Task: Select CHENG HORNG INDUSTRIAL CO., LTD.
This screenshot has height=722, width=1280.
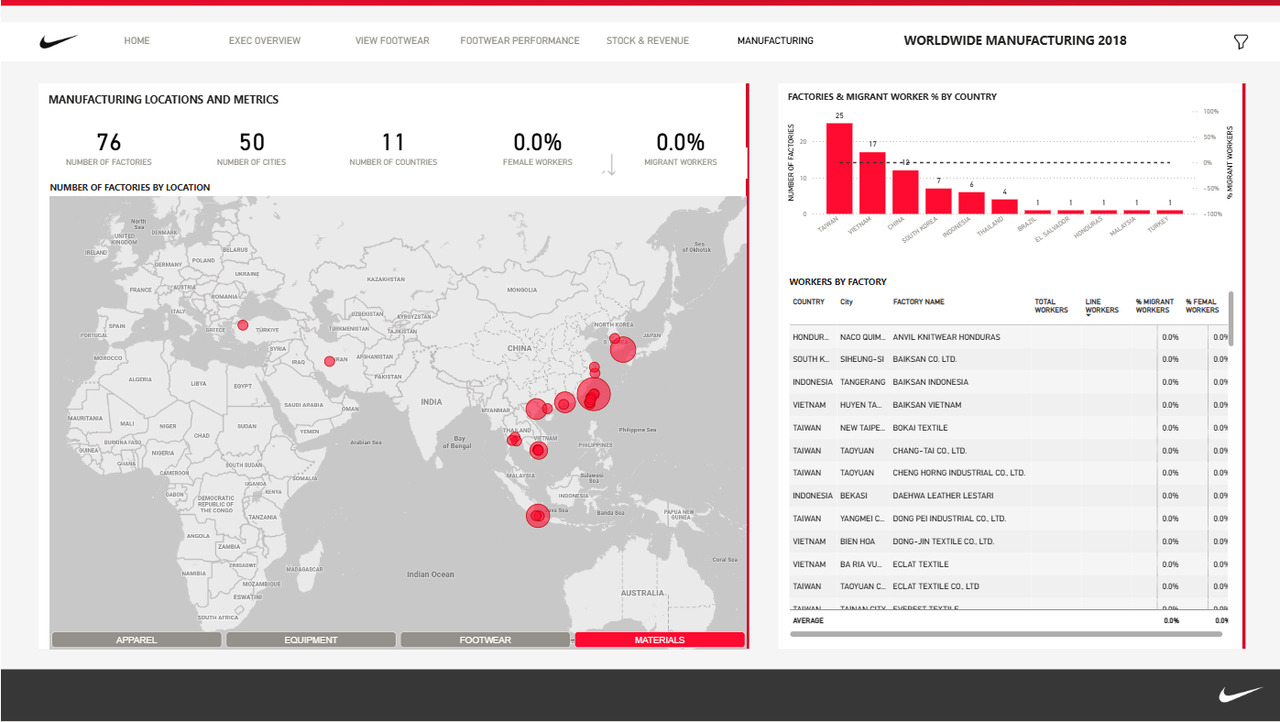Action: (x=959, y=473)
